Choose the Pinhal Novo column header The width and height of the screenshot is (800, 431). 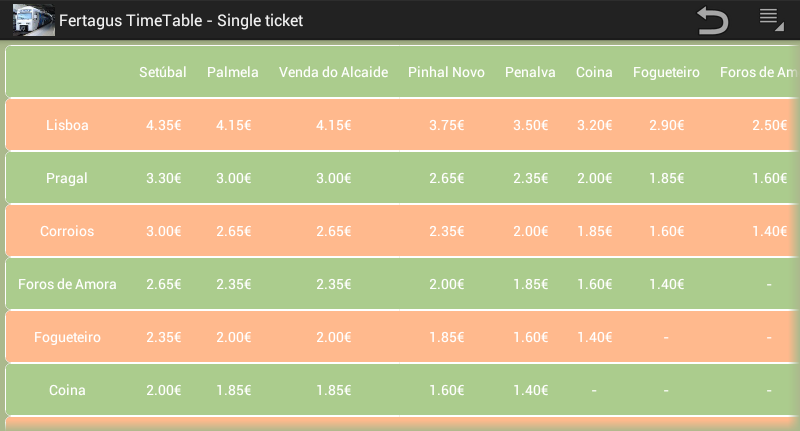click(x=446, y=72)
